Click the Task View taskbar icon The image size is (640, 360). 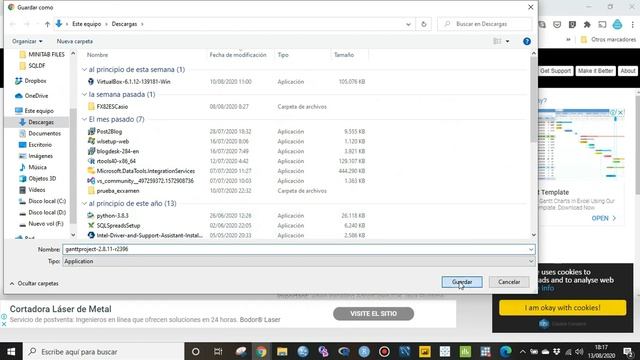(x=218, y=351)
